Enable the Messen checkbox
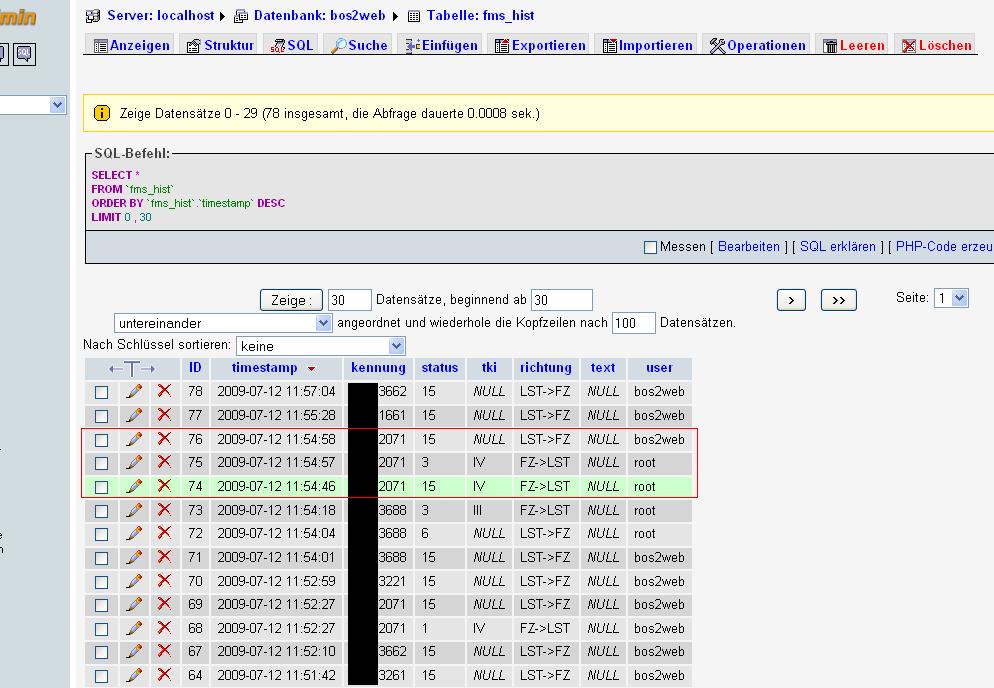This screenshot has height=688, width=994. tap(650, 247)
